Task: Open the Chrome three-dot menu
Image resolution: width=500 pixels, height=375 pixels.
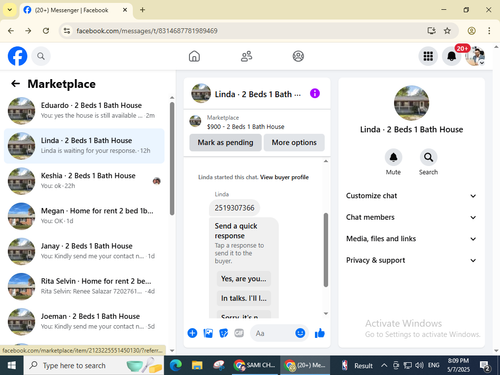Action: point(489,31)
